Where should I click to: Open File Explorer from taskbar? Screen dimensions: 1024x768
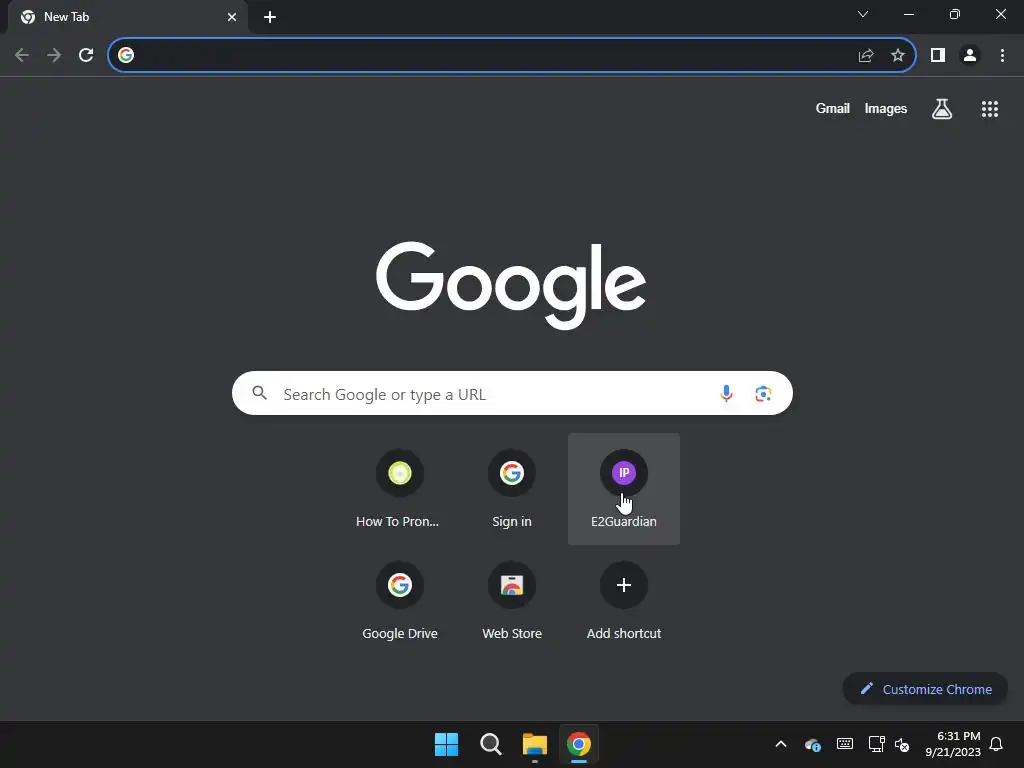[x=534, y=744]
